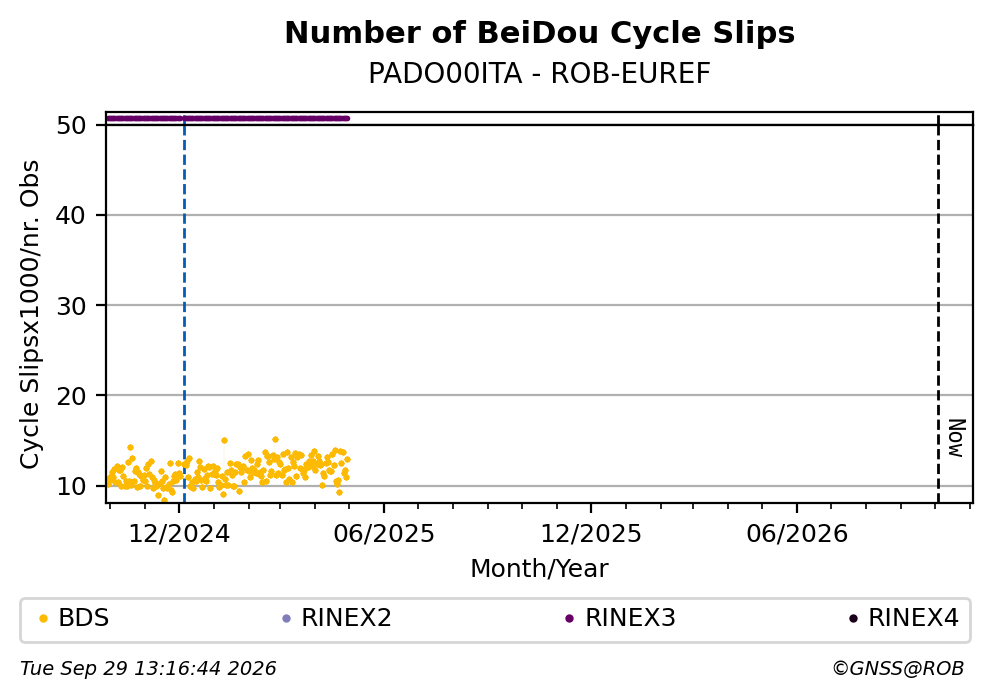Click the y-axis value 50 label
The height and width of the screenshot is (699, 993).
click(x=71, y=125)
